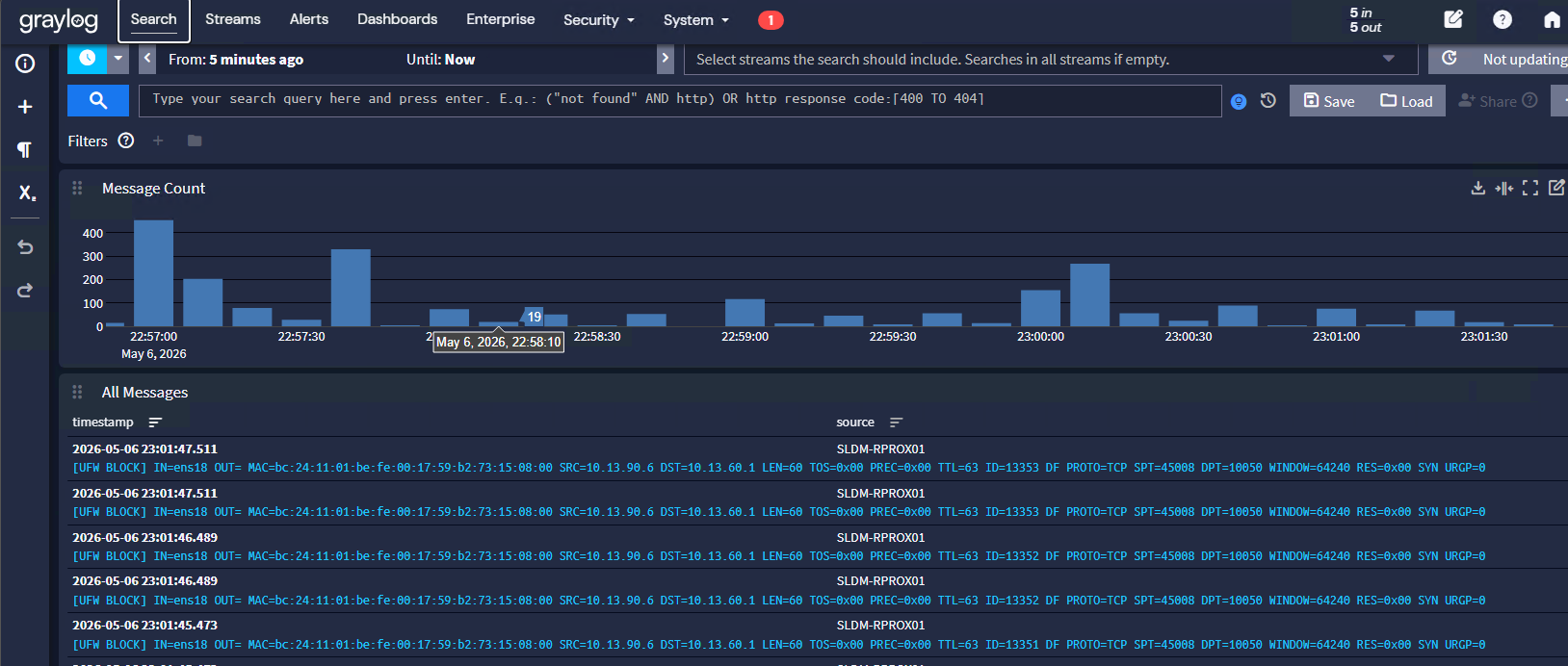Toggle the Not updating refresh button
Viewport: 1568px width, 666px height.
(1525, 60)
